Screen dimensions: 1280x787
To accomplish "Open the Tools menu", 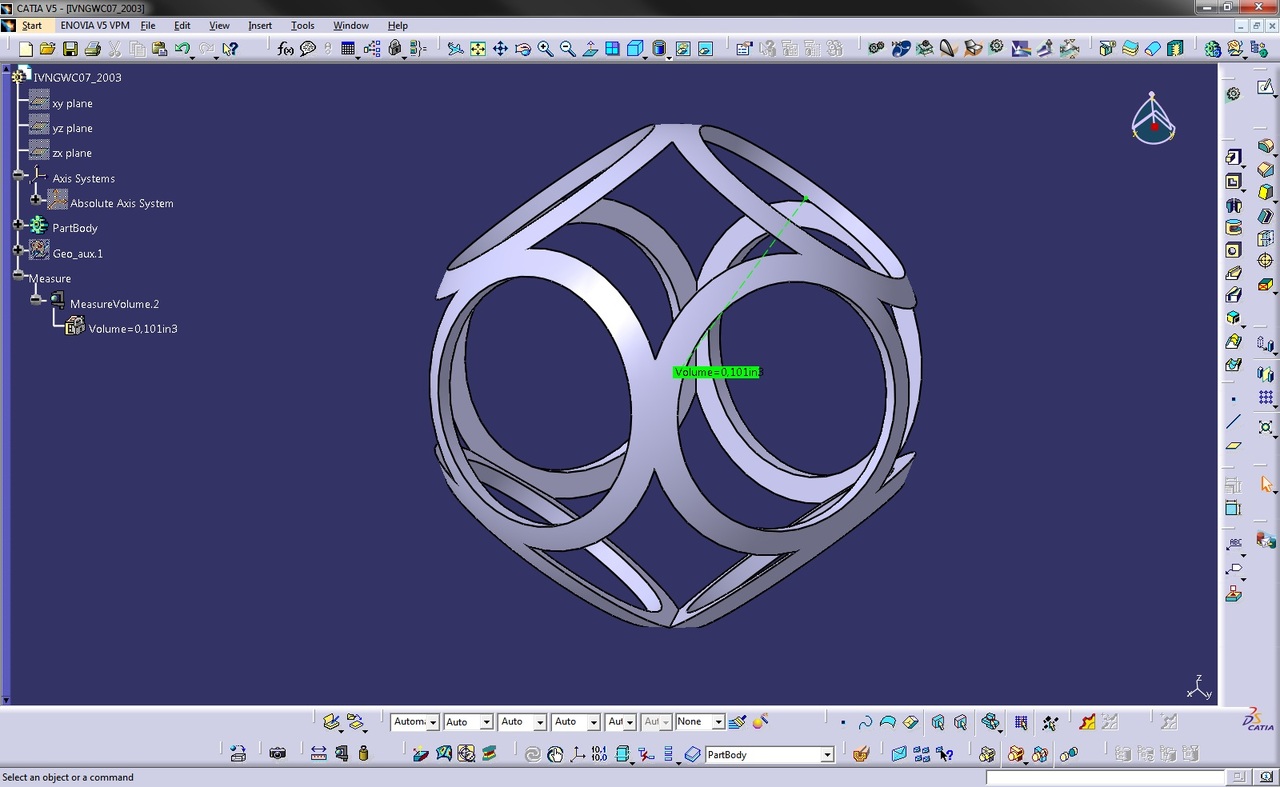I will [x=302, y=25].
